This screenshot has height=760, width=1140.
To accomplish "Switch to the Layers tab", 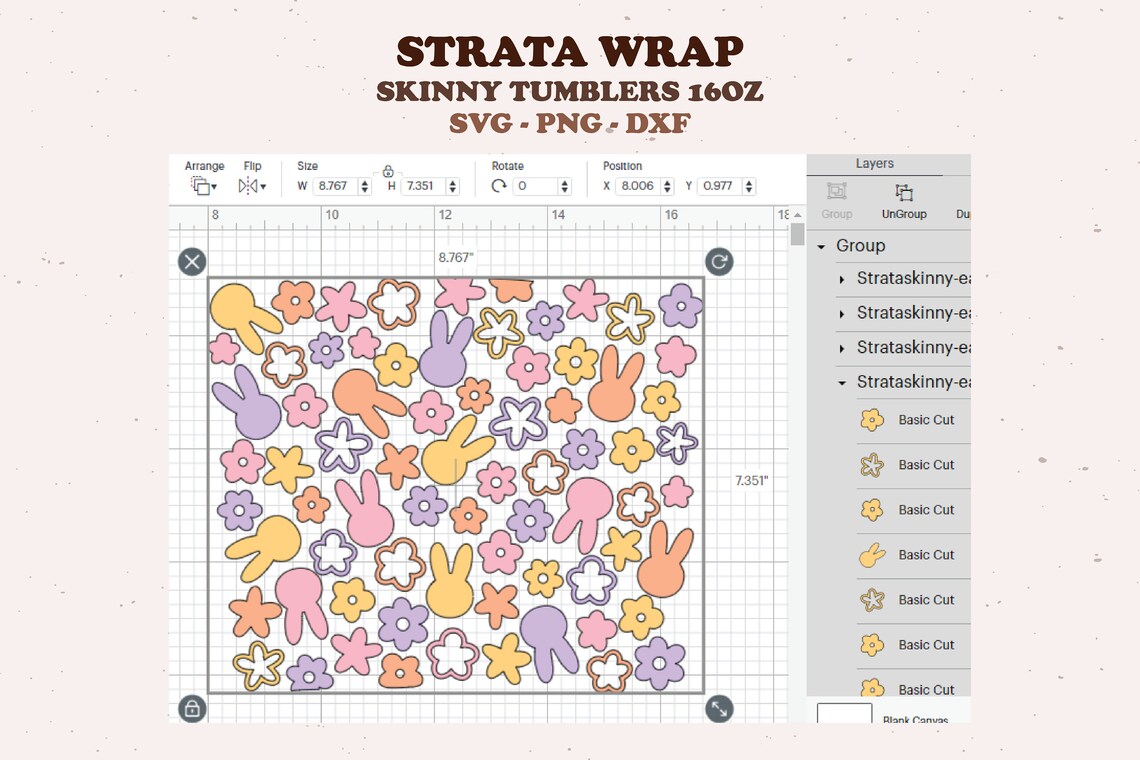I will pos(875,163).
